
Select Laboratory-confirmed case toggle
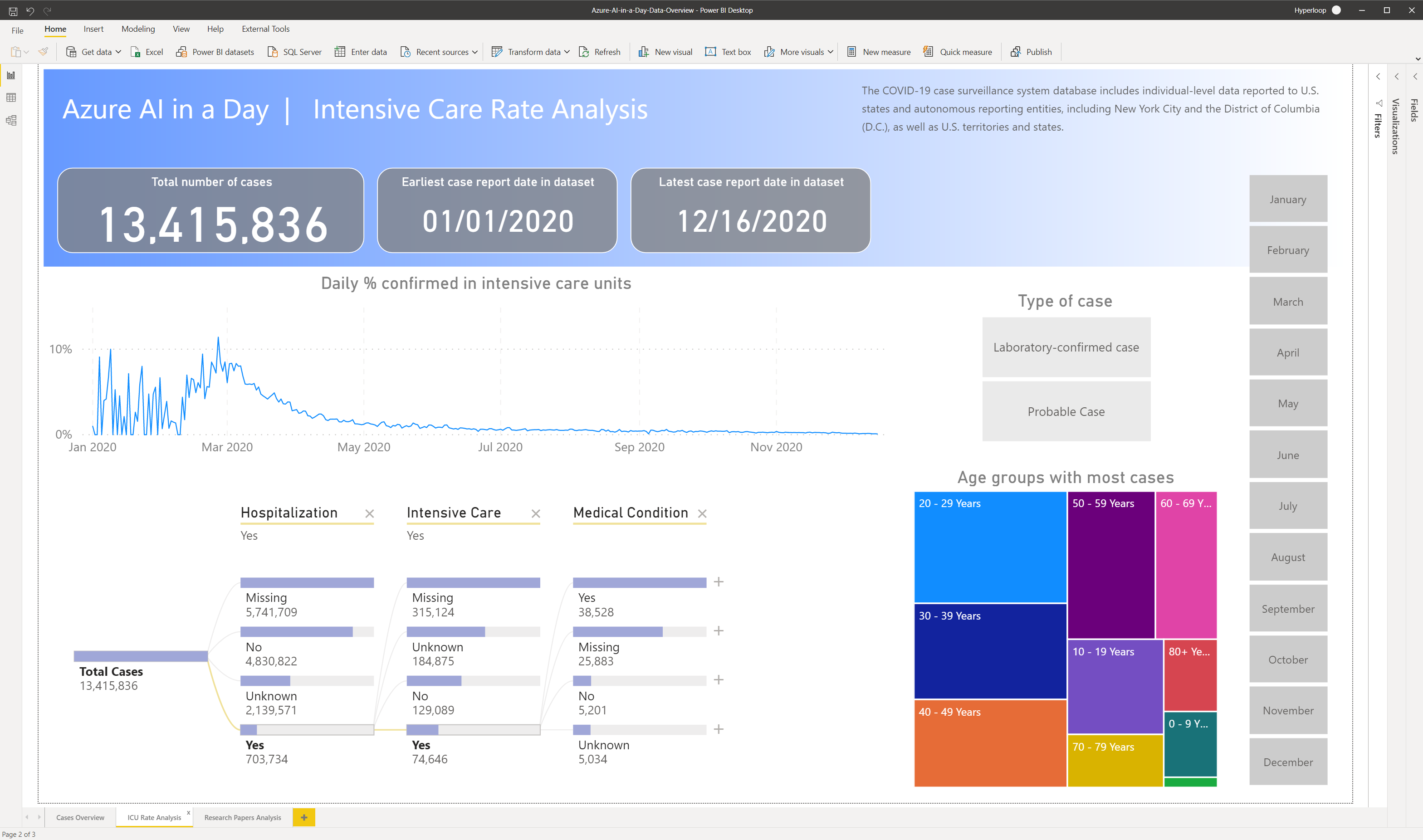(1065, 346)
